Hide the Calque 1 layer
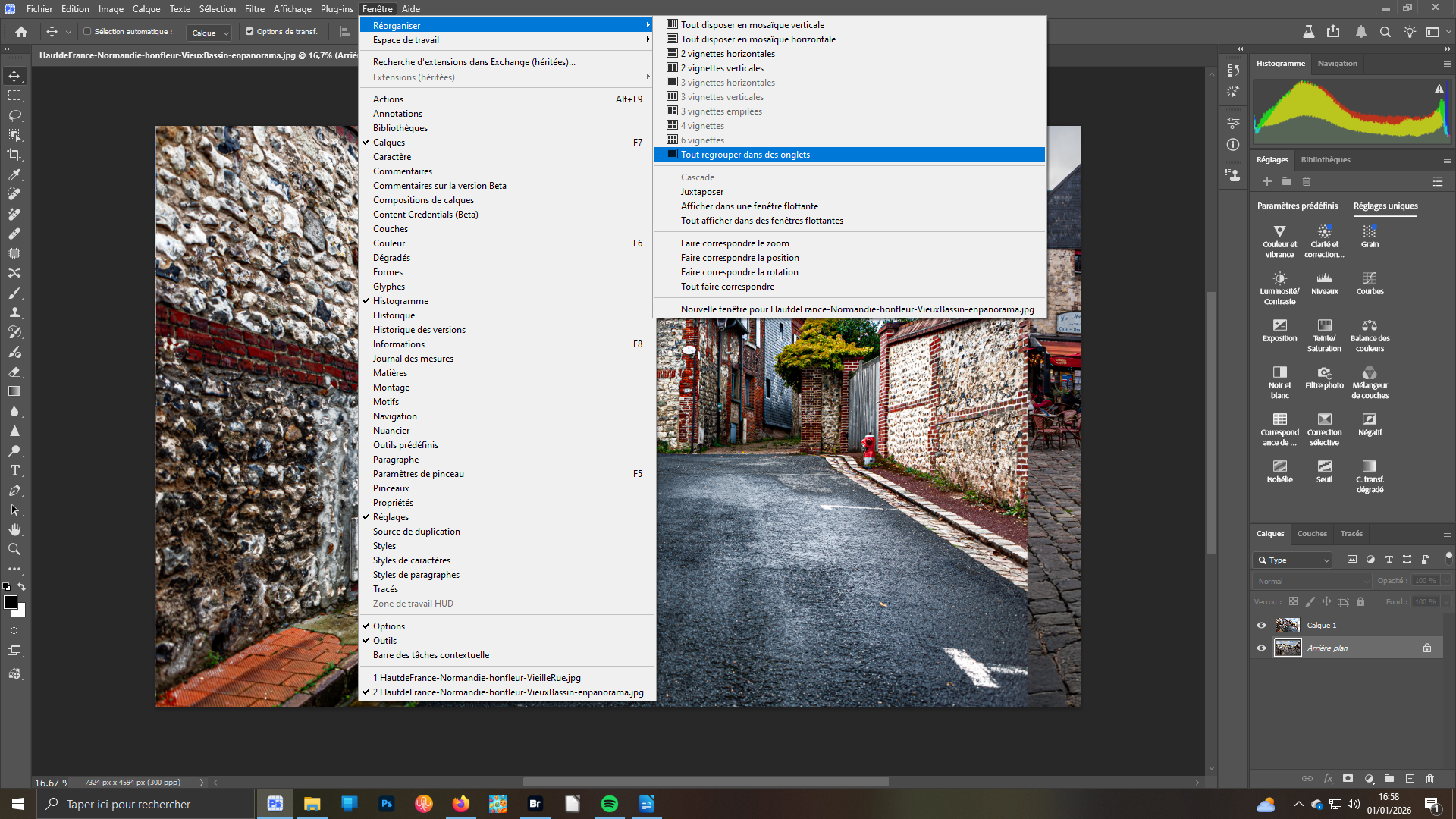The height and width of the screenshot is (819, 1456). click(1261, 626)
